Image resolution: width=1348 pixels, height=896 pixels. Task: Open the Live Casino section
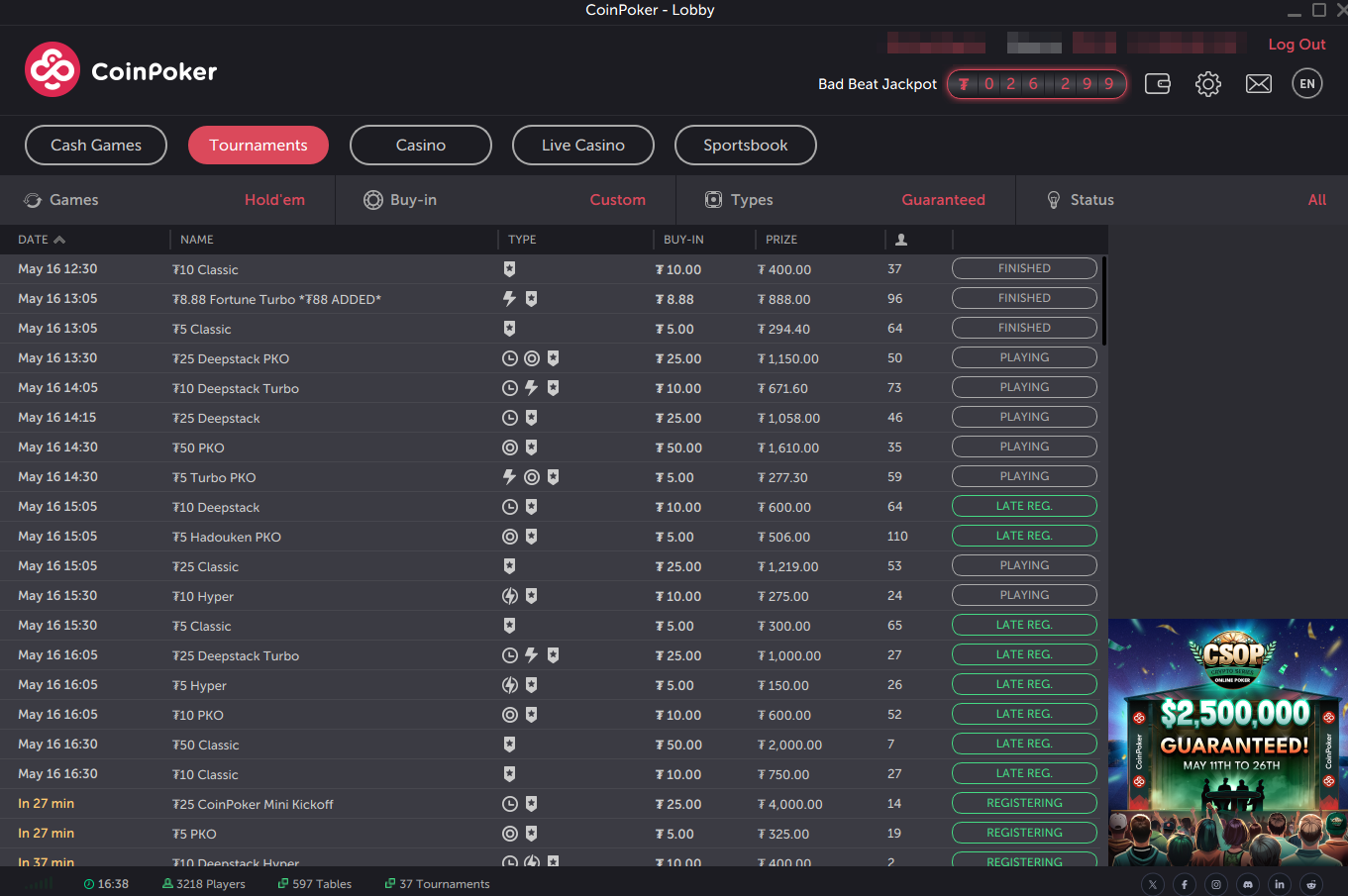coord(583,145)
